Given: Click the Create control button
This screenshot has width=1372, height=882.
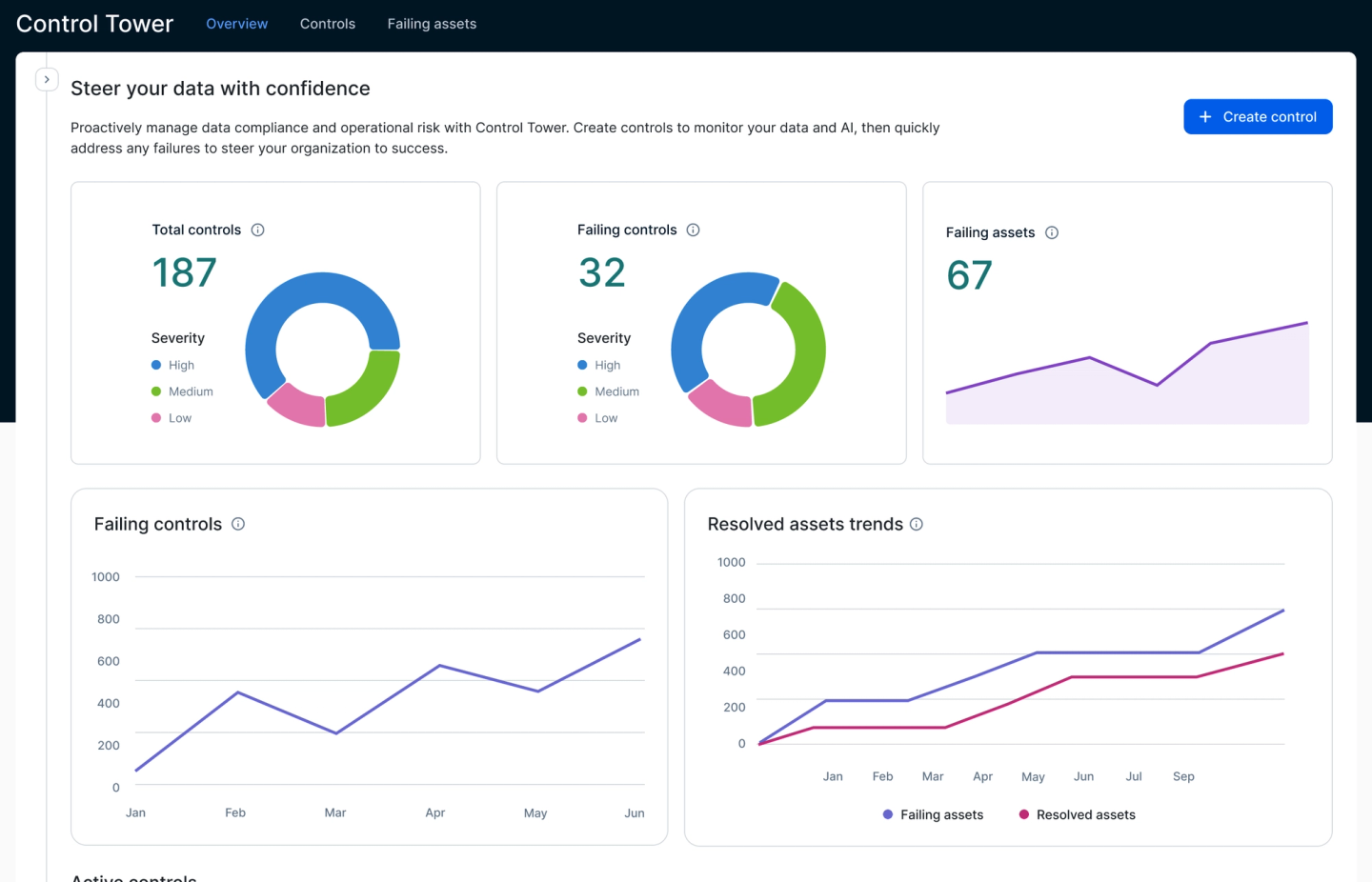Looking at the screenshot, I should [x=1258, y=116].
